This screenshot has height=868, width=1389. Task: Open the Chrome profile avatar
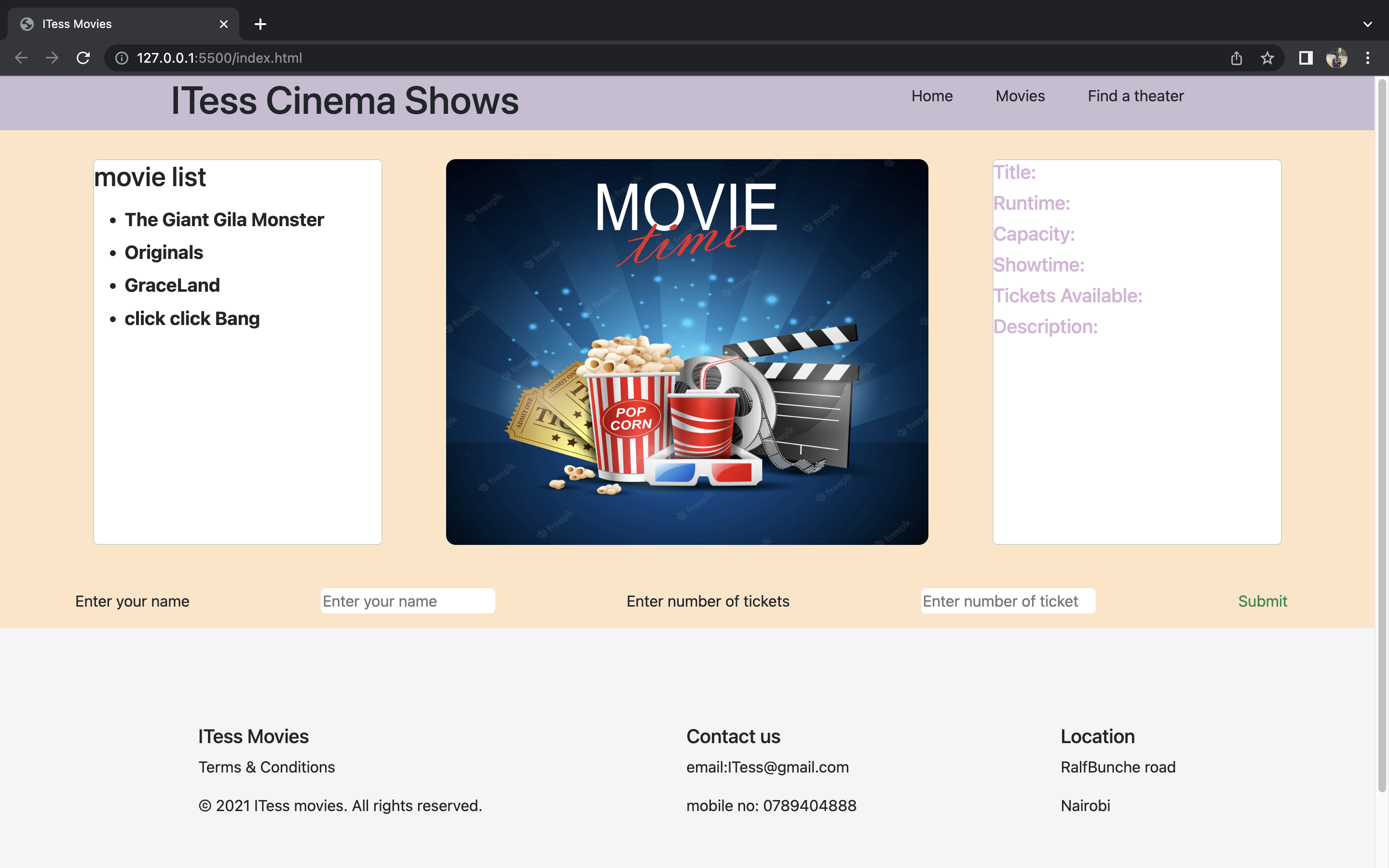coord(1336,58)
